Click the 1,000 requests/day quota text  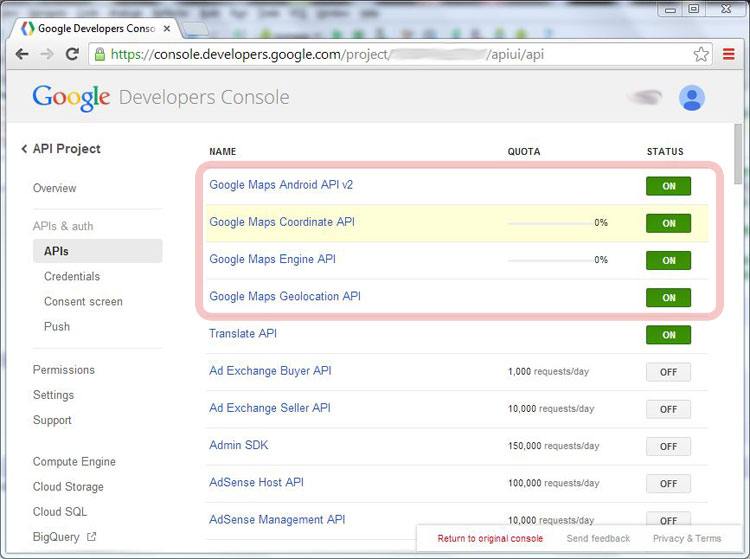point(548,372)
